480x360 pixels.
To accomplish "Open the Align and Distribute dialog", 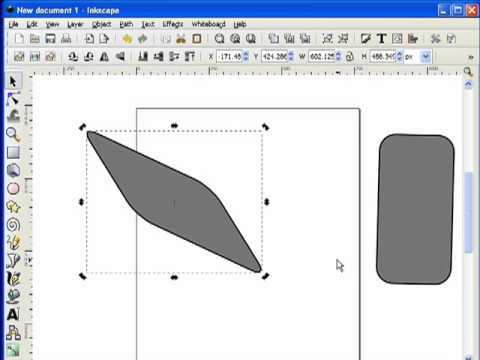I will pos(413,39).
